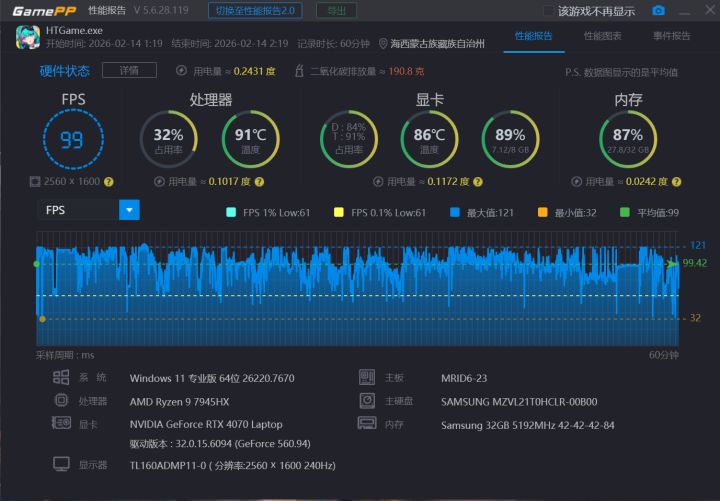Click AMD Ryzen 9 7945HX text

click(180, 402)
